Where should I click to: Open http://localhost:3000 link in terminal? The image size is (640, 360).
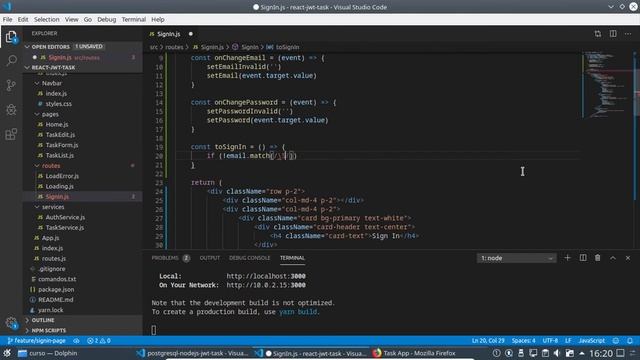[266, 276]
